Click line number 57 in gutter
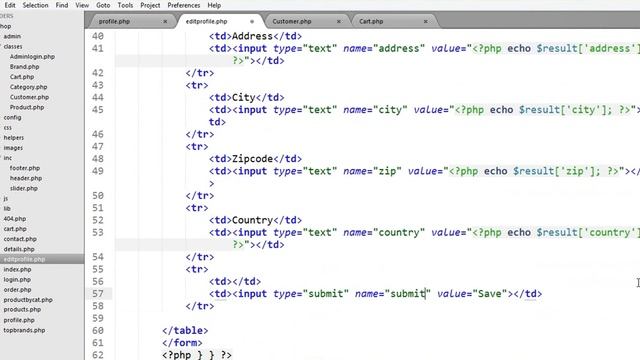The image size is (640, 360). pyautogui.click(x=98, y=294)
